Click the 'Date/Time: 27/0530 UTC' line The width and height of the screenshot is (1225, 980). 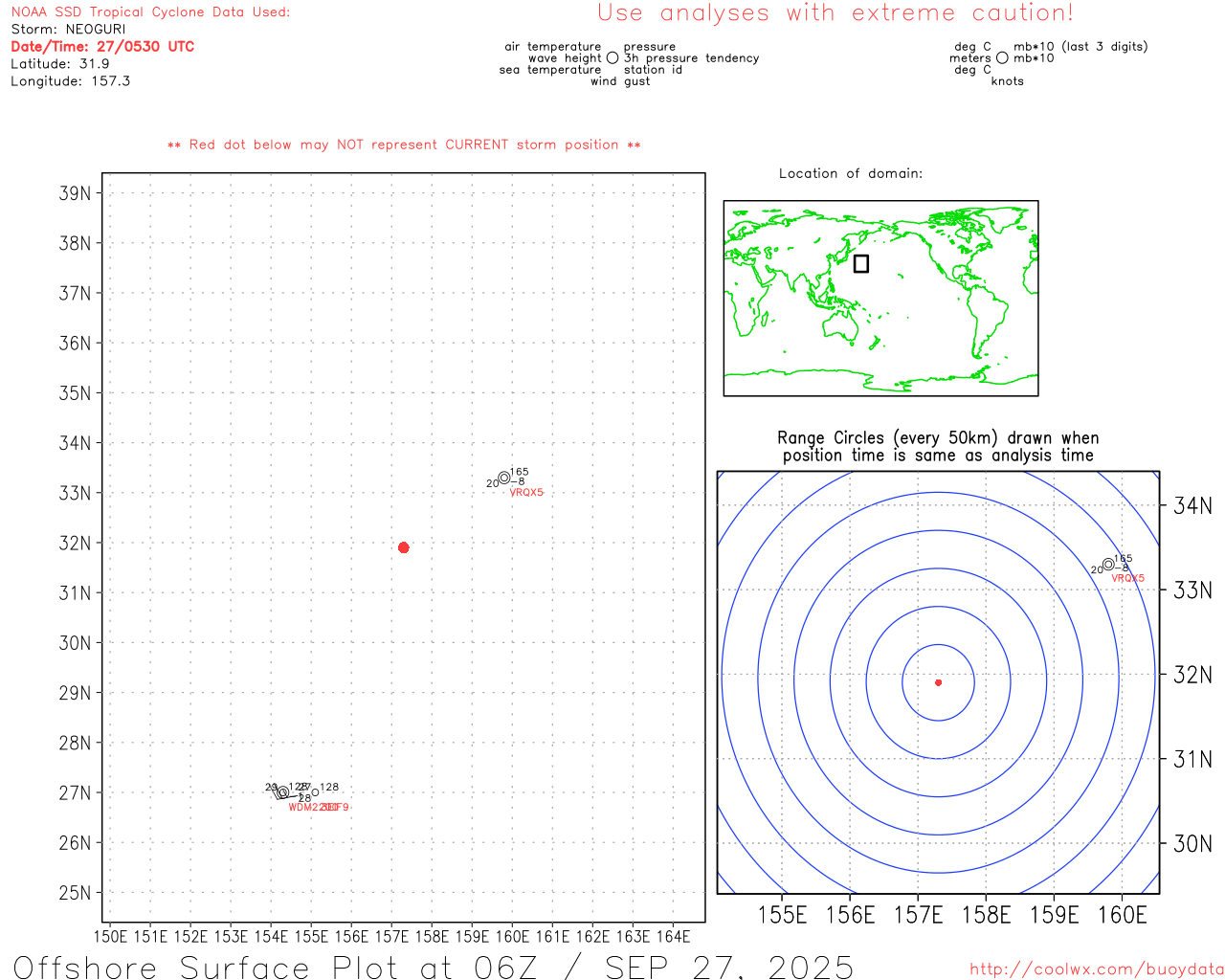[x=102, y=47]
